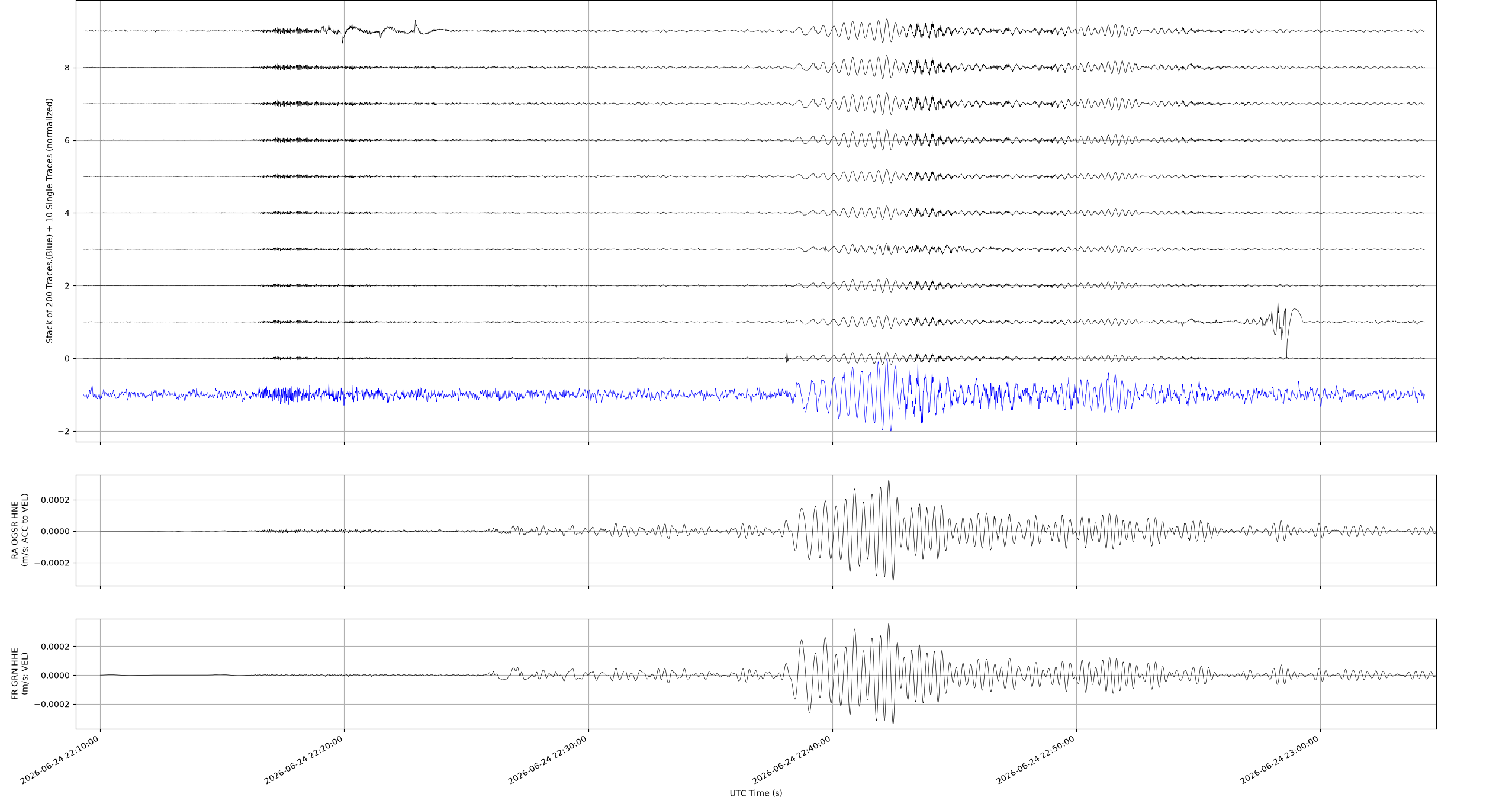
Task: Click the peak amplitude in GRN panel
Action: 889,625
